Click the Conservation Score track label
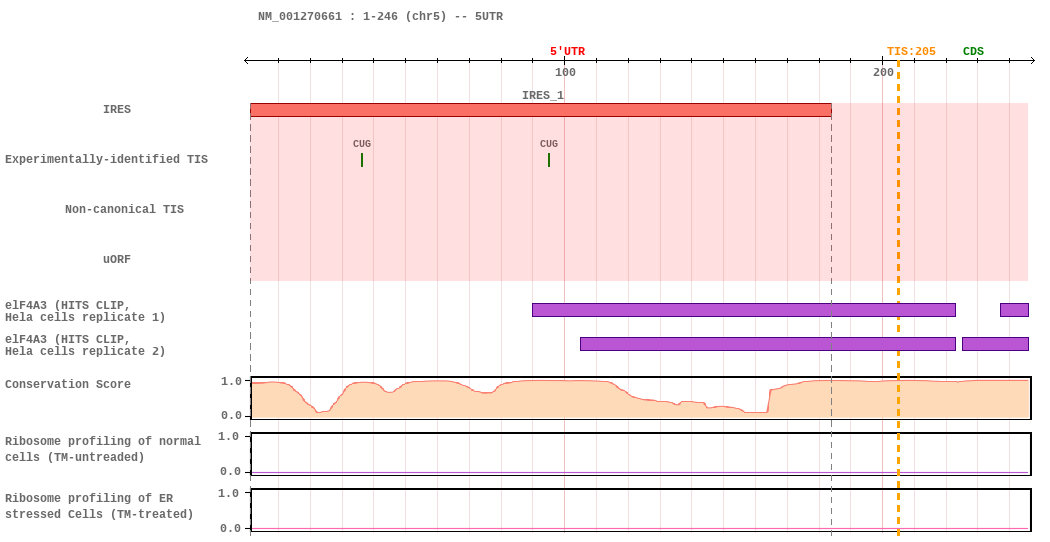The width and height of the screenshot is (1050, 542). coord(68,385)
